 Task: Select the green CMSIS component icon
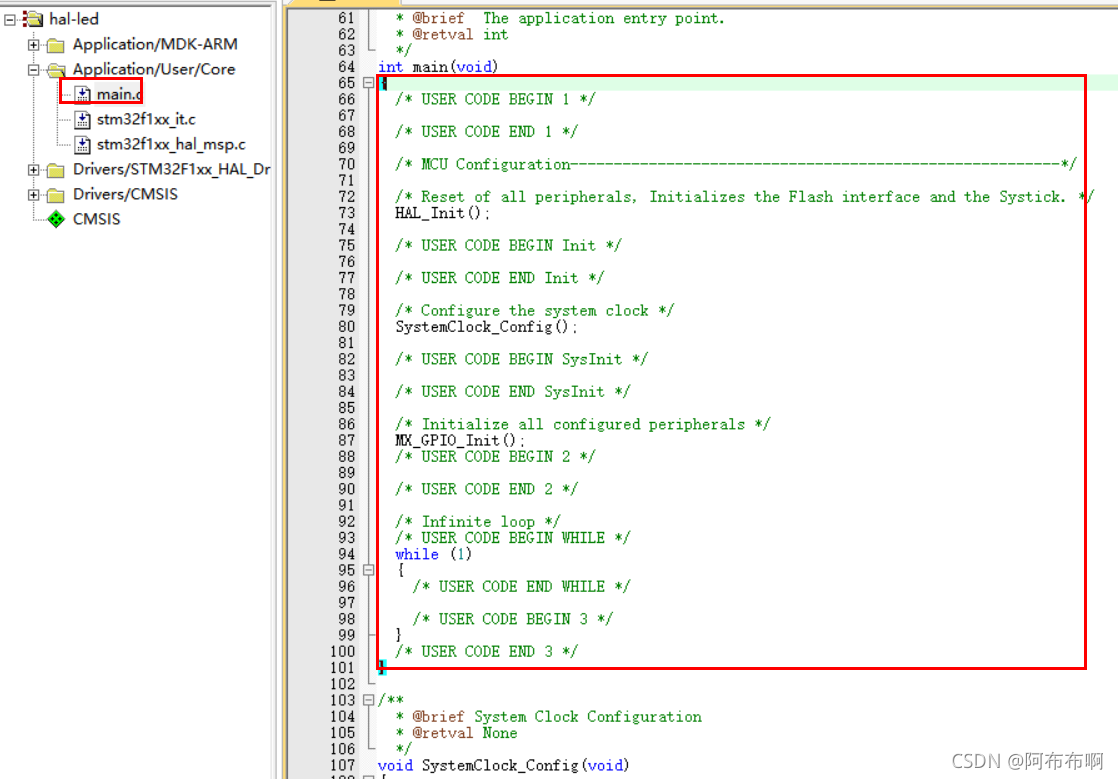pyautogui.click(x=56, y=219)
